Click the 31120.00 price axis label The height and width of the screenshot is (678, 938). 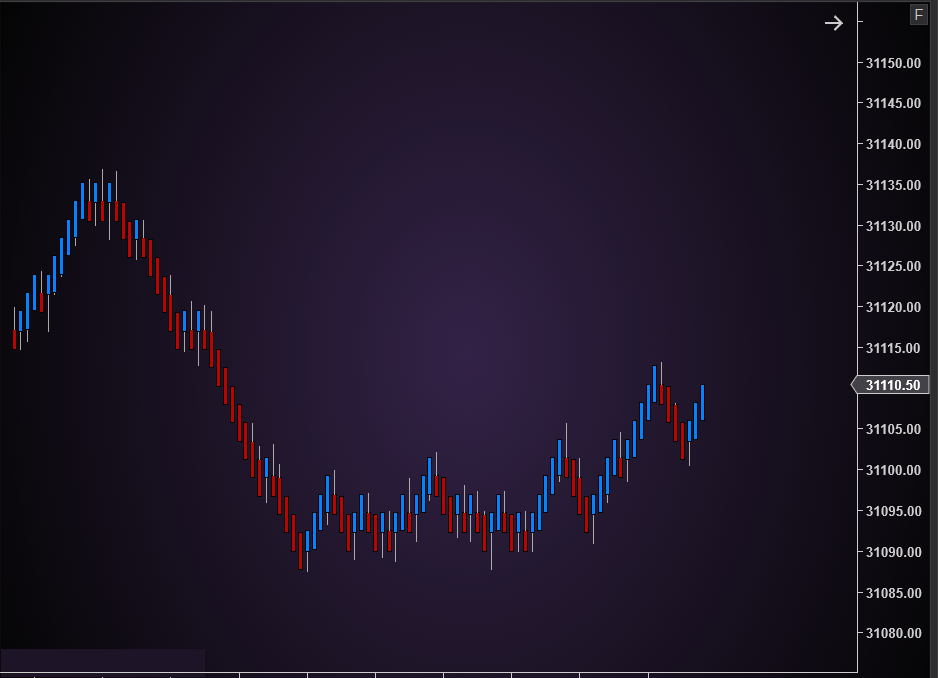point(893,307)
